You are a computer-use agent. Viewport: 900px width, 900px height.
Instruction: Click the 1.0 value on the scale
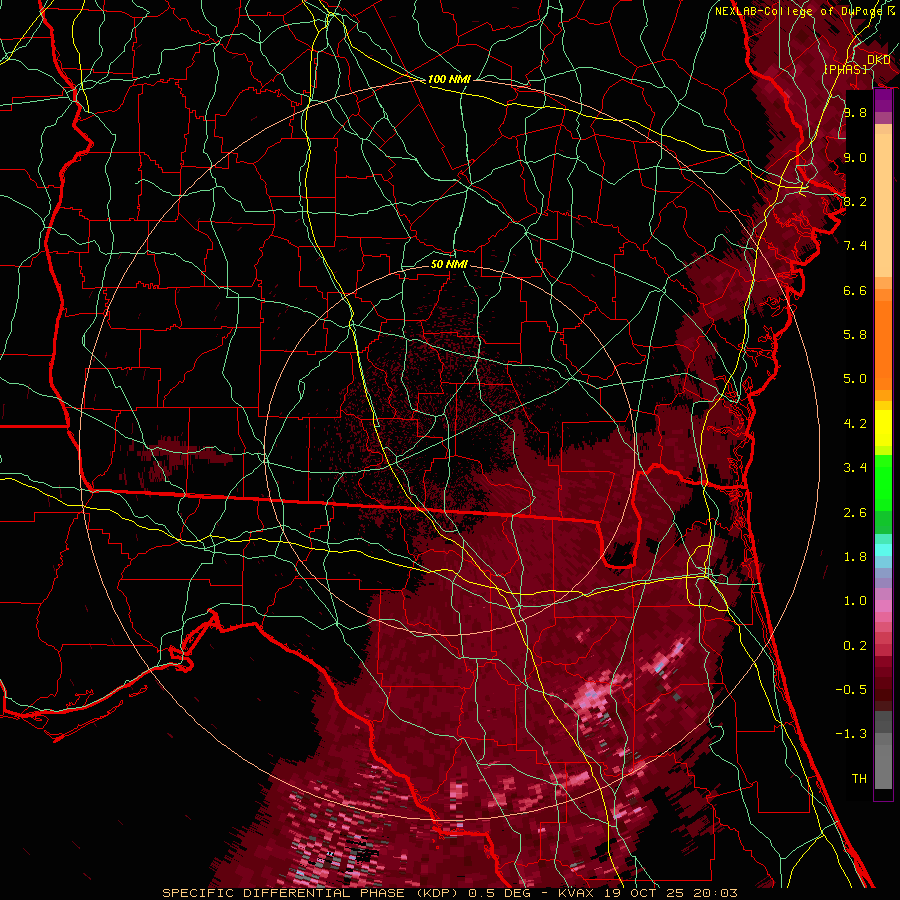[x=855, y=601]
